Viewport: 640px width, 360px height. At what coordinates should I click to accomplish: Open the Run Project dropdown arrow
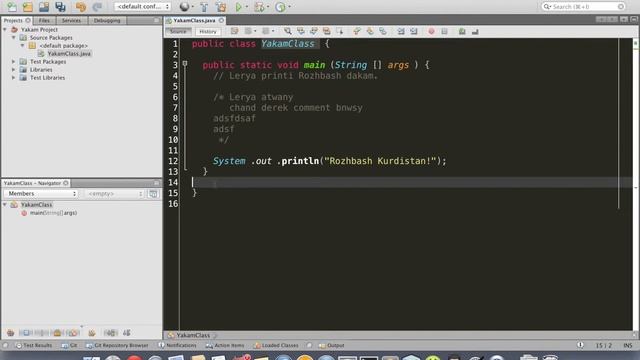[247, 7]
